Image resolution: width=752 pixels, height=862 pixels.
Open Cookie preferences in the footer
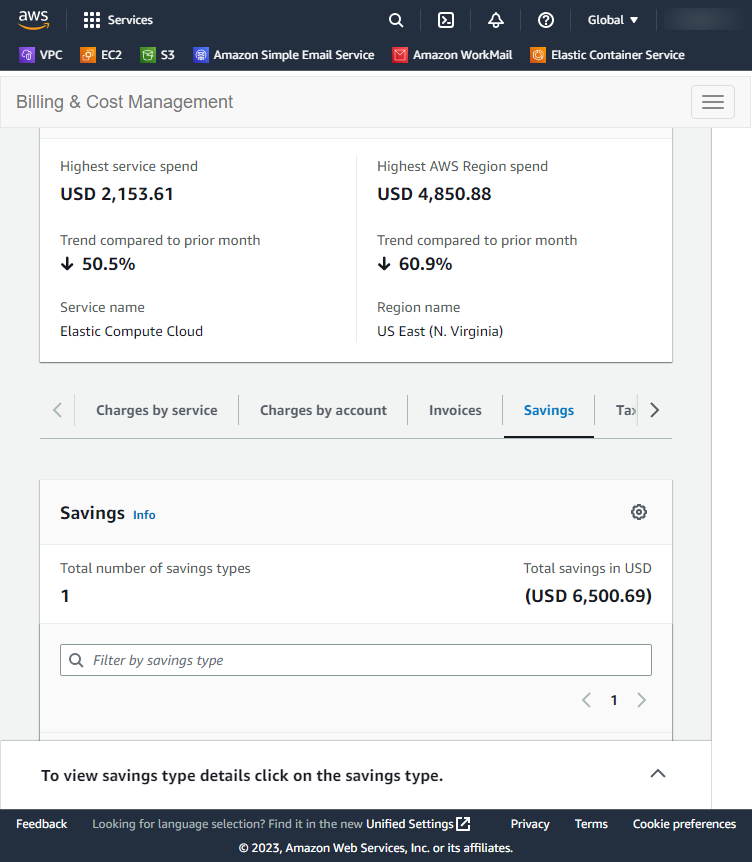pyautogui.click(x=684, y=824)
